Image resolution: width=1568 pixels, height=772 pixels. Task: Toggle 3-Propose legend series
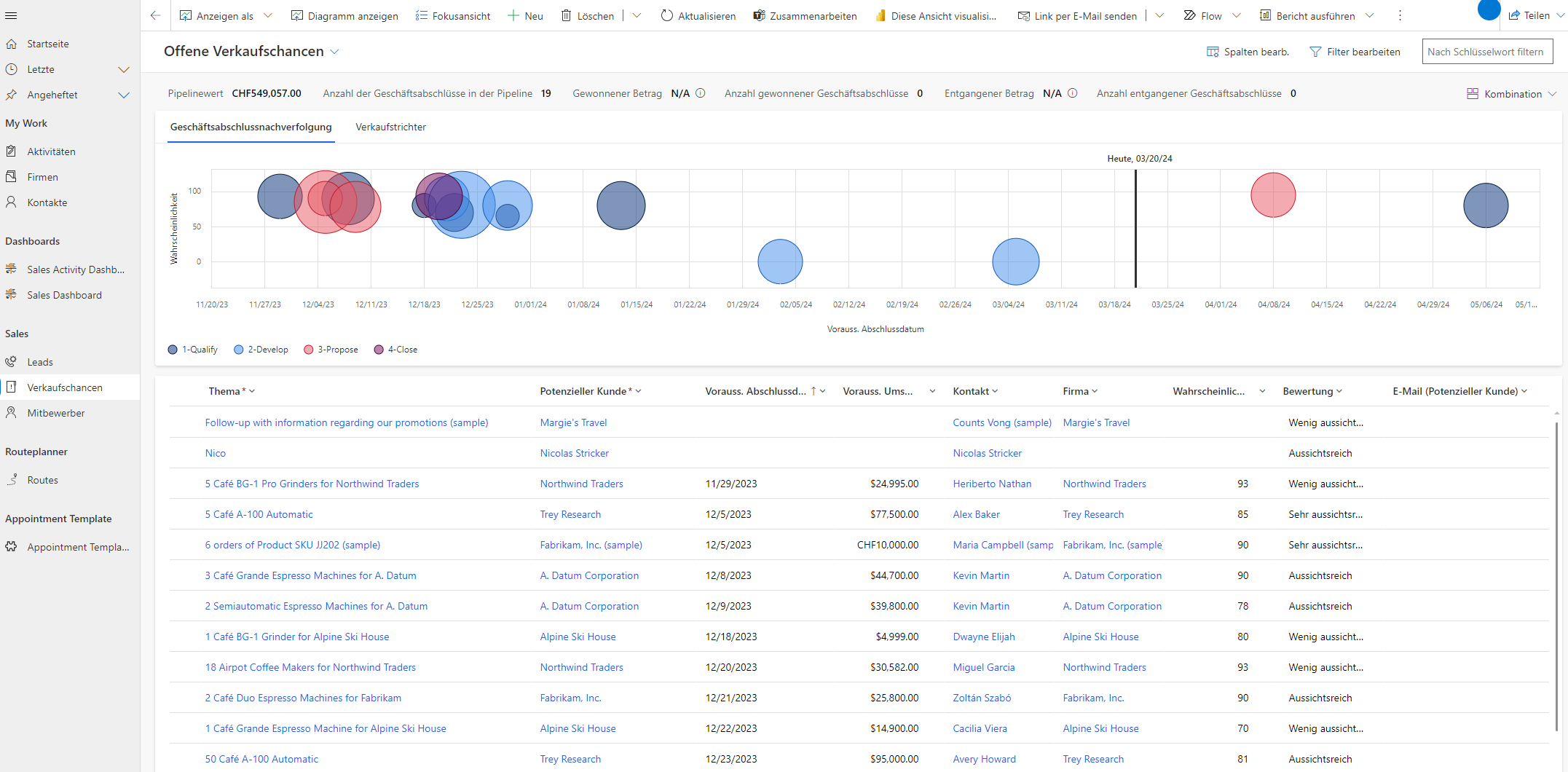click(x=331, y=350)
